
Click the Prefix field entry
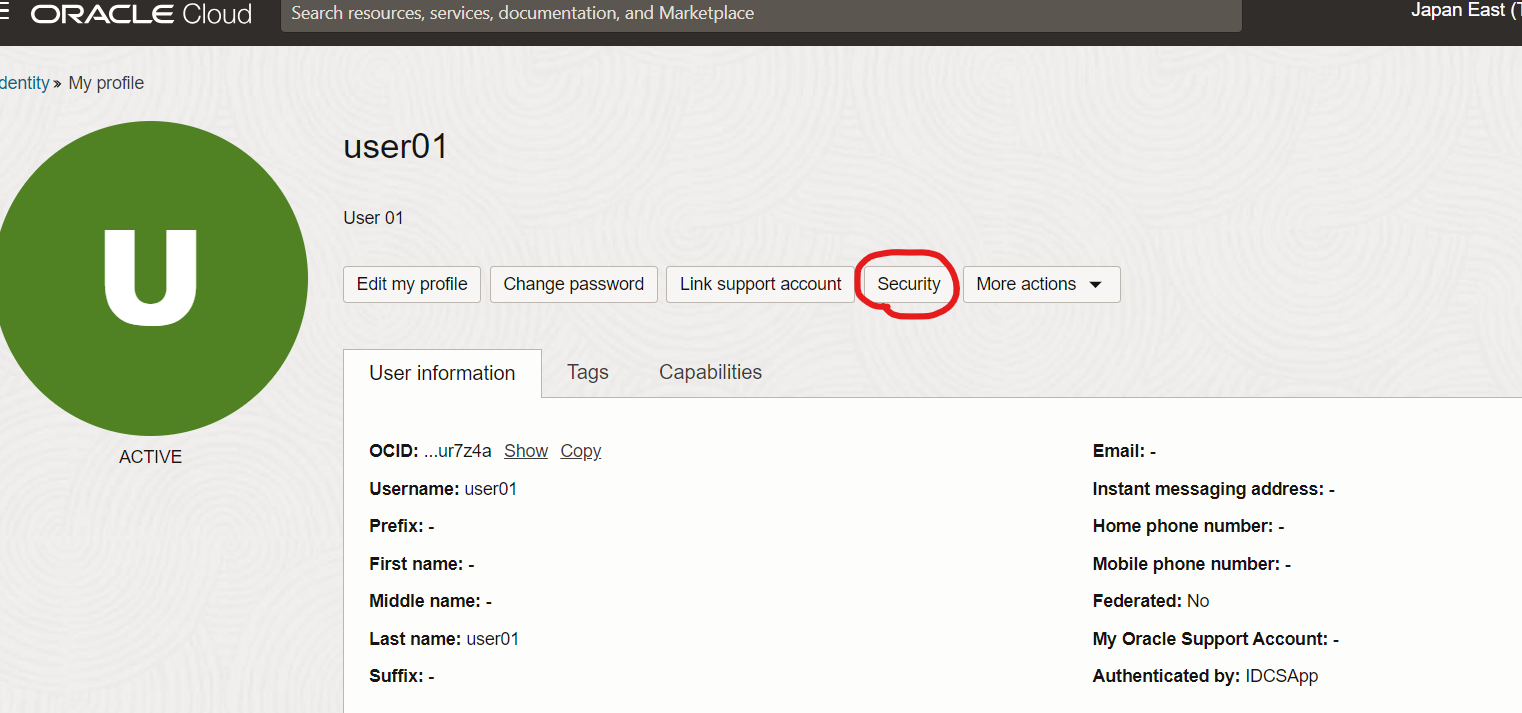[402, 526]
